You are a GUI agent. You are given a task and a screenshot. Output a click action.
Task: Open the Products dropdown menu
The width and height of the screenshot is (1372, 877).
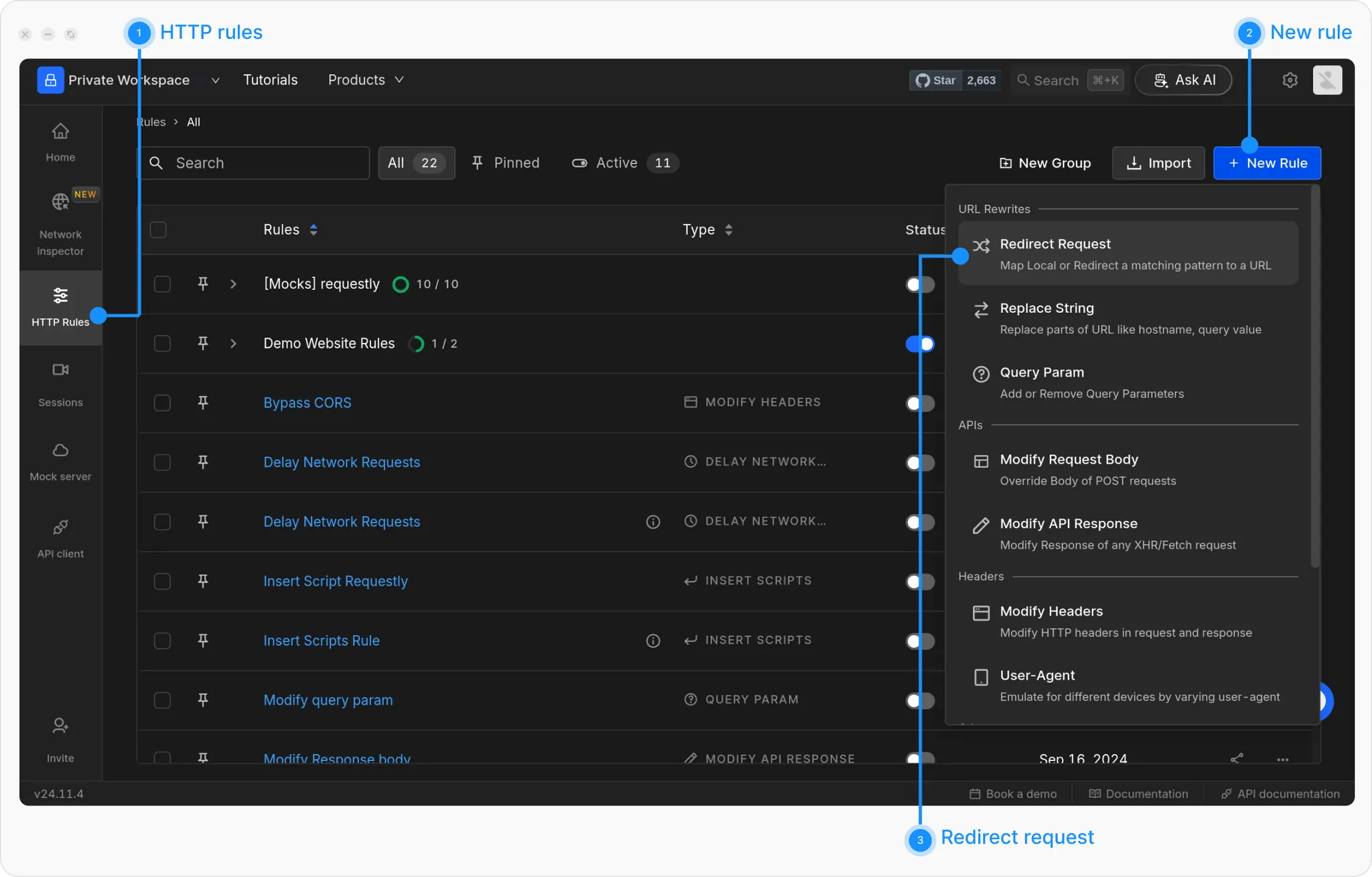pos(366,80)
